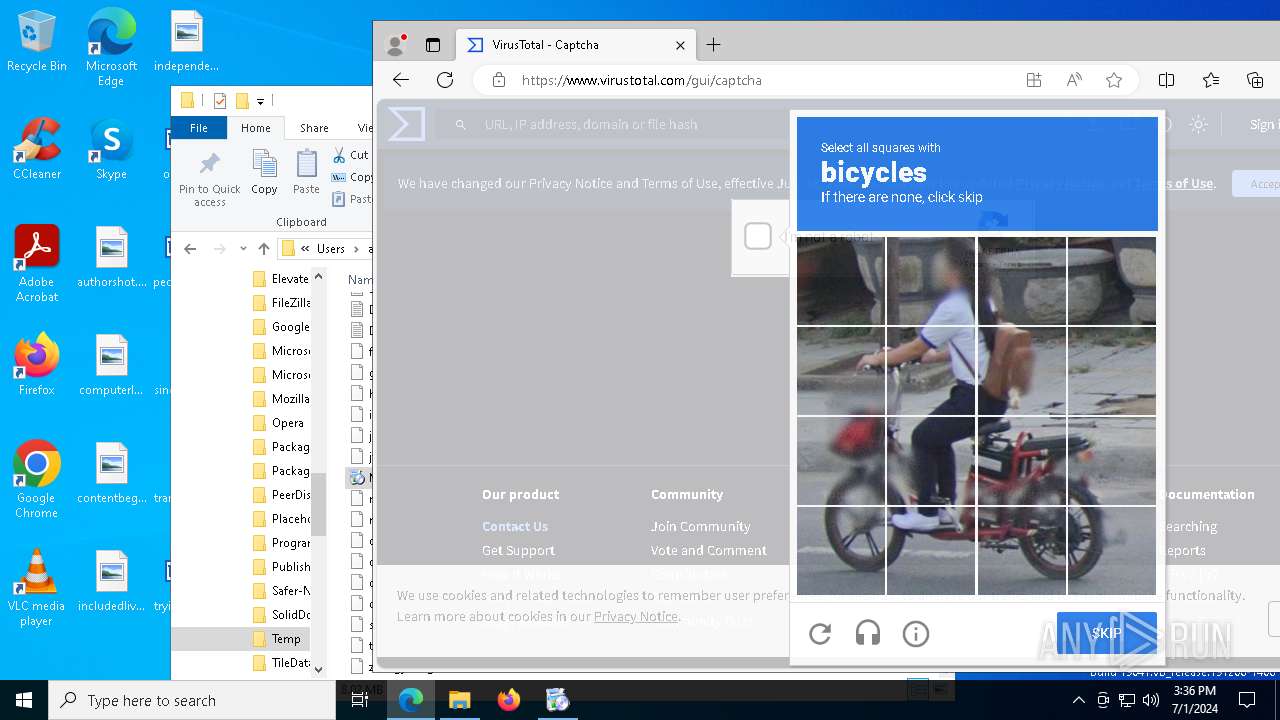The height and width of the screenshot is (720, 1280).
Task: Open Read aloud in Edge
Action: 1074,80
